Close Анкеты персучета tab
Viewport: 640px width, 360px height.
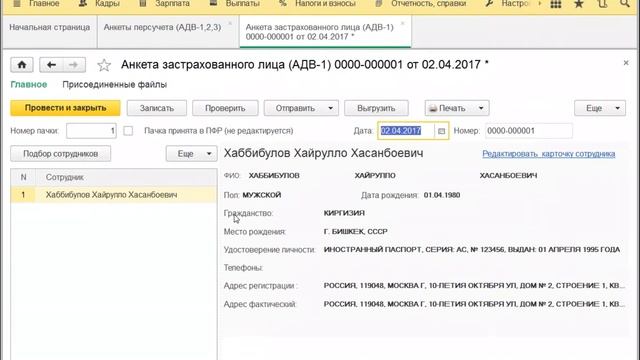[230, 23]
